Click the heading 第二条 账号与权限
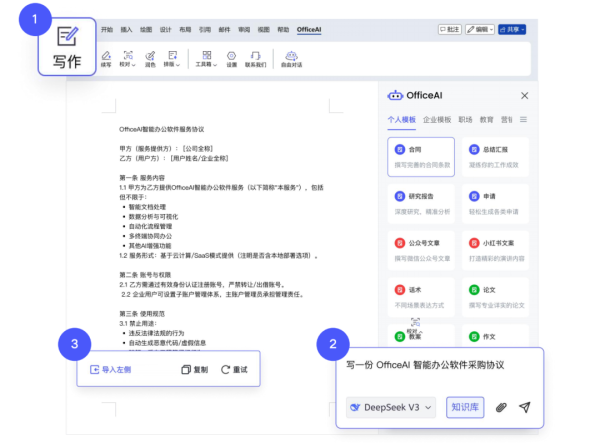Screen dimensions: 600x443 click(145, 275)
